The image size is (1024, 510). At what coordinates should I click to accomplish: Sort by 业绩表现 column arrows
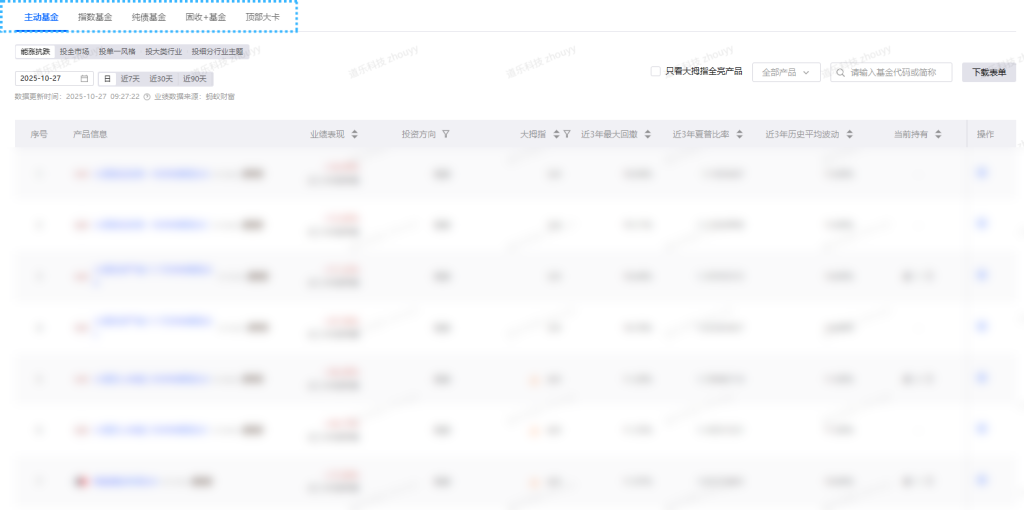pyautogui.click(x=354, y=134)
